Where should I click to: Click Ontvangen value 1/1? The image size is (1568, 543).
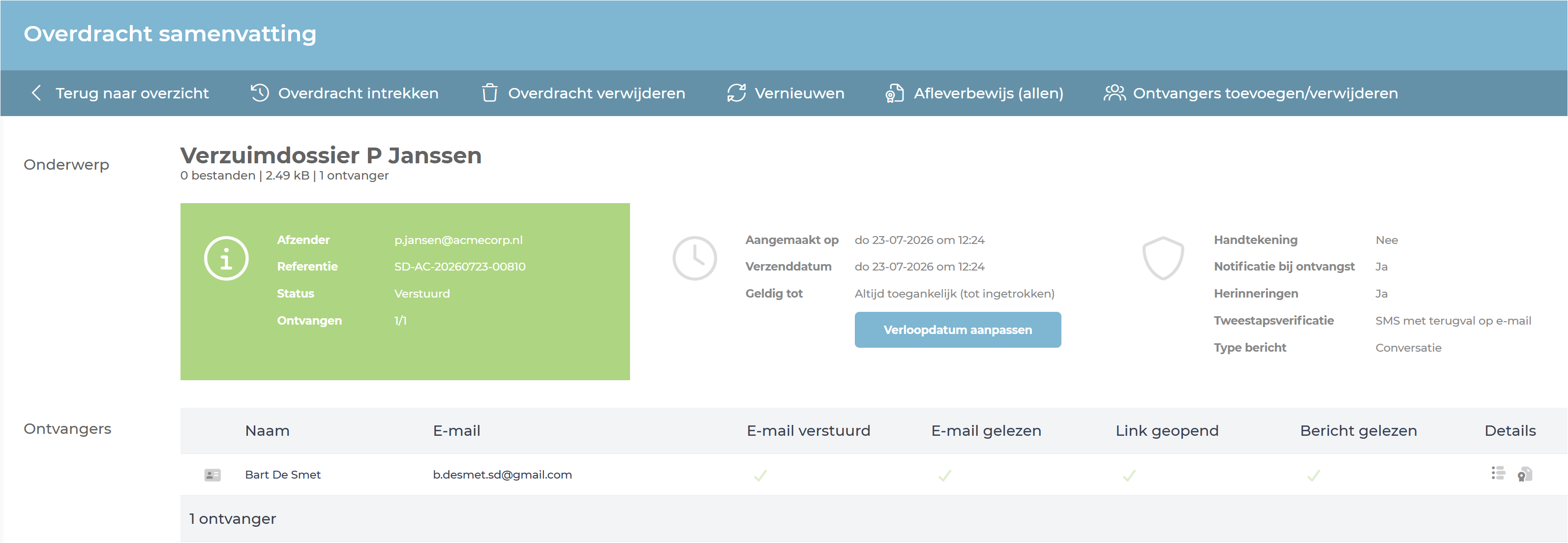400,321
